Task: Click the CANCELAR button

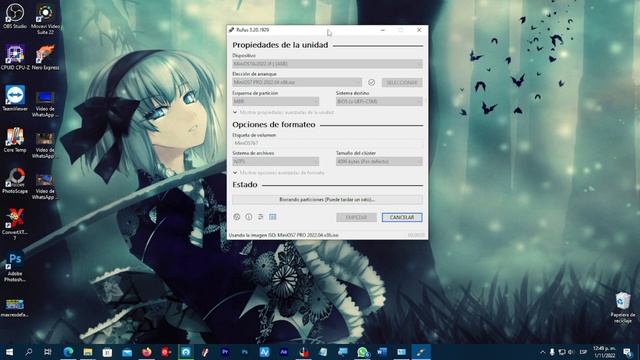Action: [402, 218]
